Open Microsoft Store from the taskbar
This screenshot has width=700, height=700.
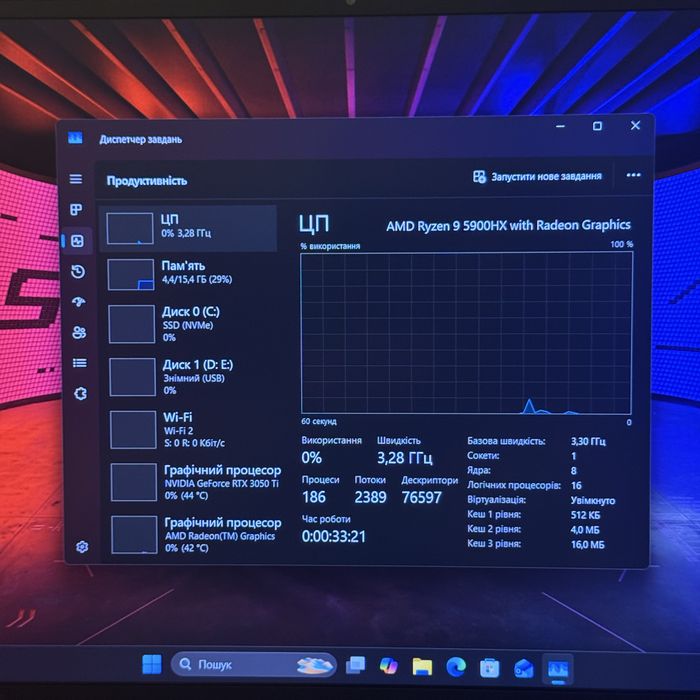[x=489, y=668]
